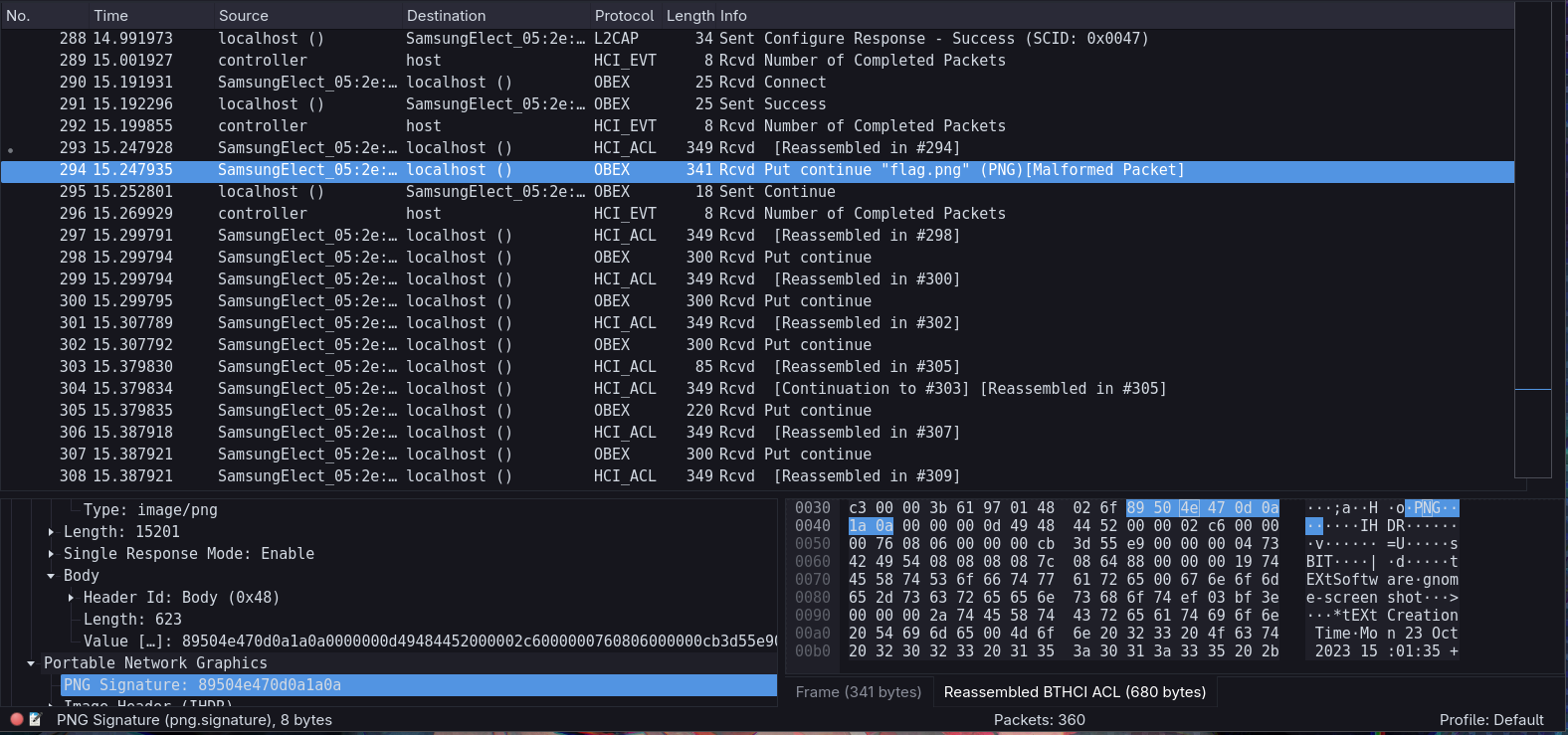Click the Source column header
1568x735 pixels.
coord(244,16)
